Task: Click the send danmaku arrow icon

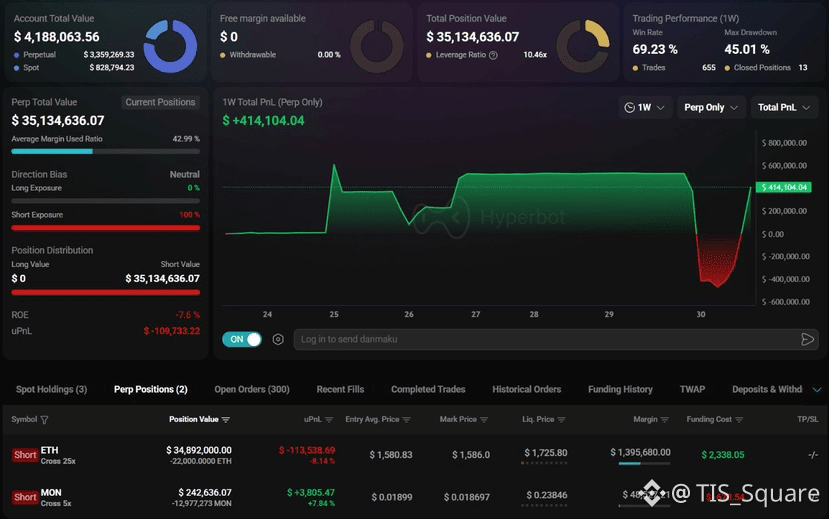Action: pos(807,339)
